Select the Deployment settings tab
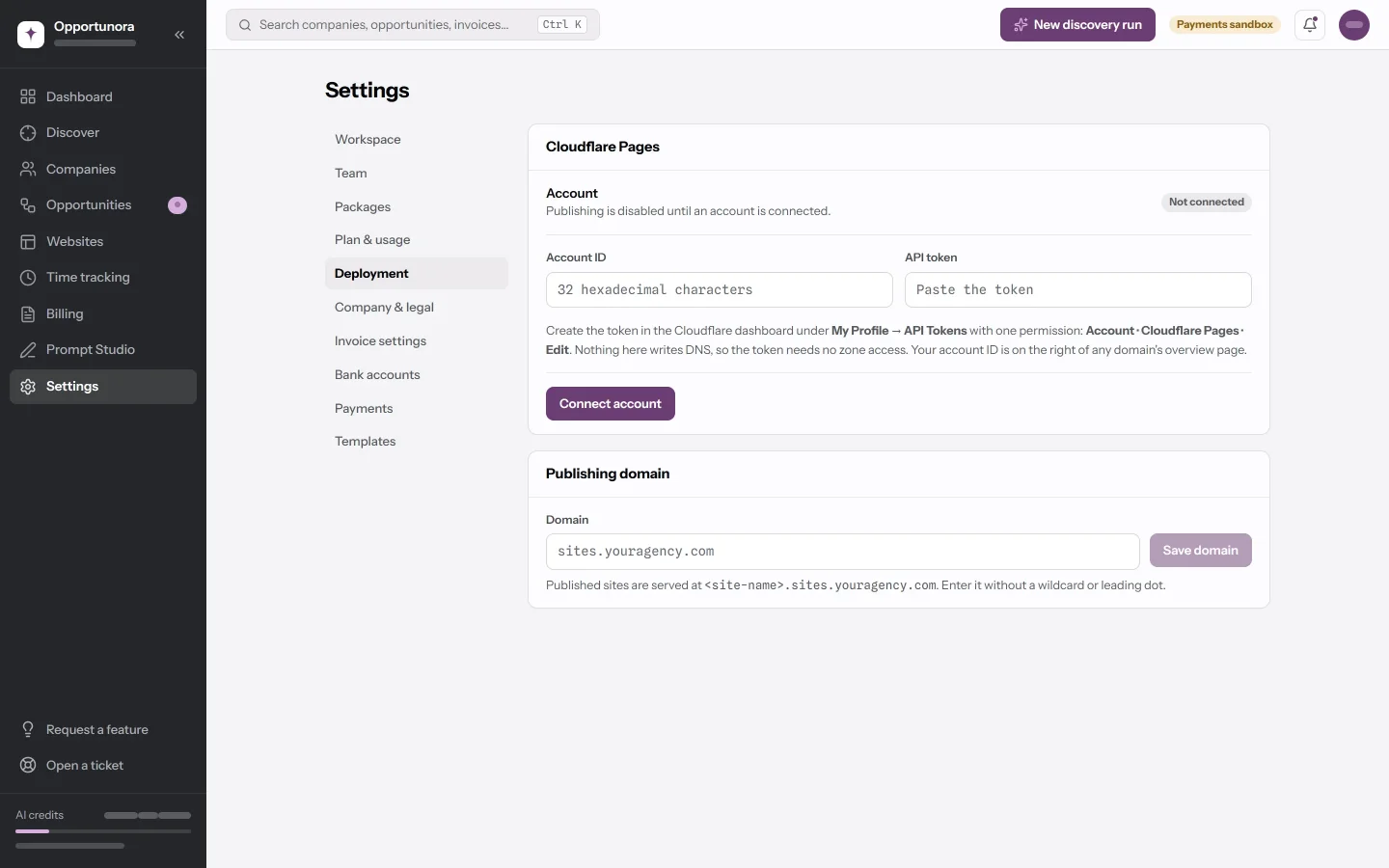Screen dimensions: 1389x868 click(417, 274)
